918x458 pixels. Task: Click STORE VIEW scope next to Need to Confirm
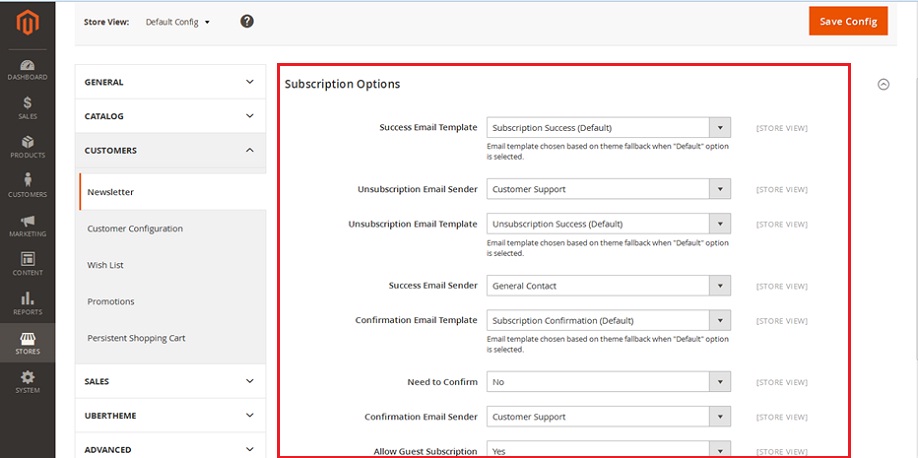click(x=782, y=382)
